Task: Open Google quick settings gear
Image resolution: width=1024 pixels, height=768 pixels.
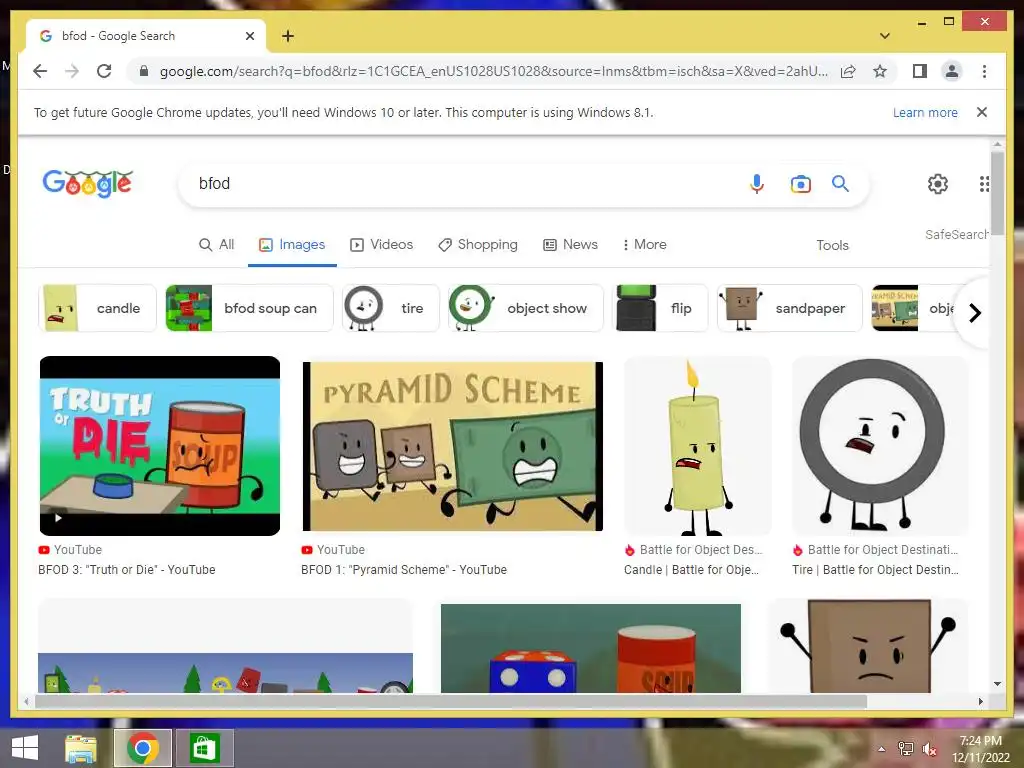Action: tap(938, 184)
